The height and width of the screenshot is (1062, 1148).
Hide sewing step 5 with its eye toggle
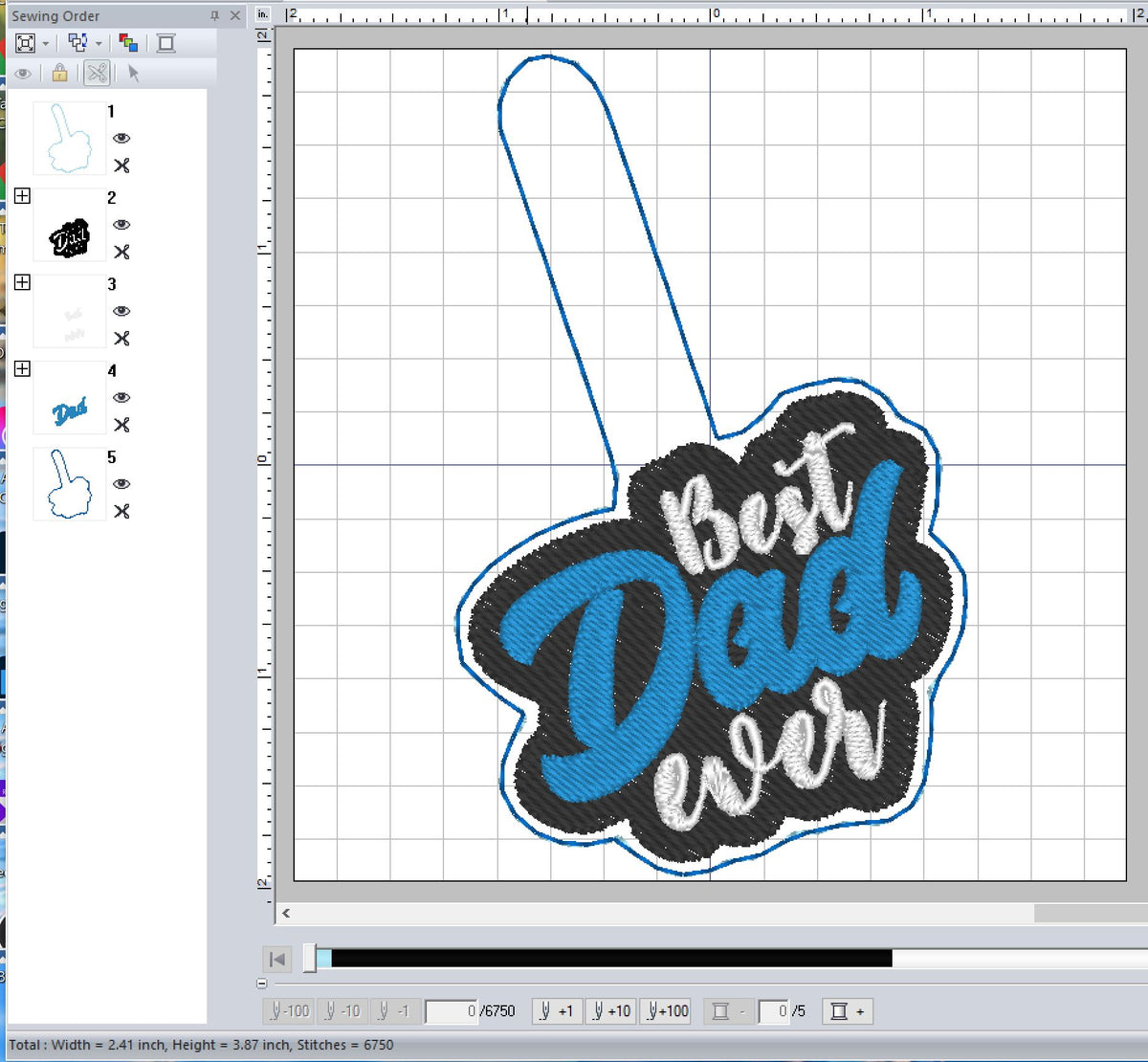point(122,484)
